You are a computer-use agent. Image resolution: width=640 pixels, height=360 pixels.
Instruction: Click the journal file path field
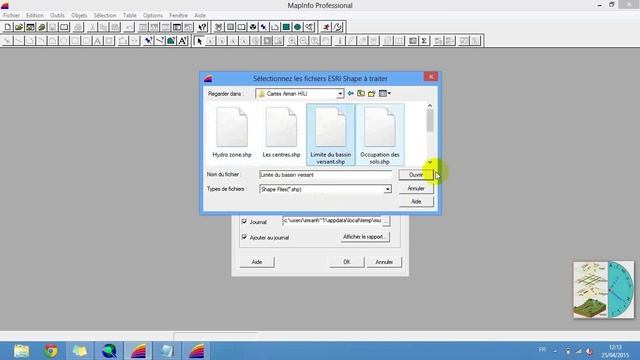pos(332,220)
